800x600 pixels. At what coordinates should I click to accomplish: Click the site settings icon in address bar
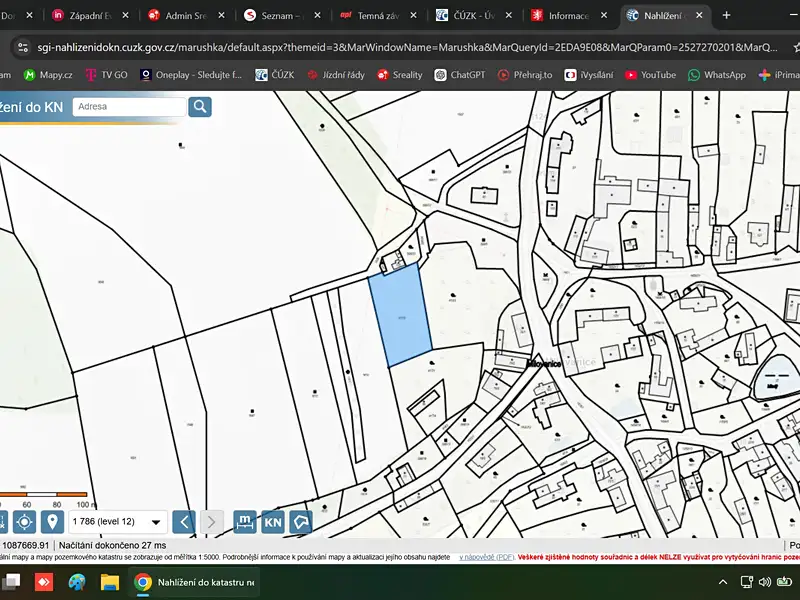(23, 47)
